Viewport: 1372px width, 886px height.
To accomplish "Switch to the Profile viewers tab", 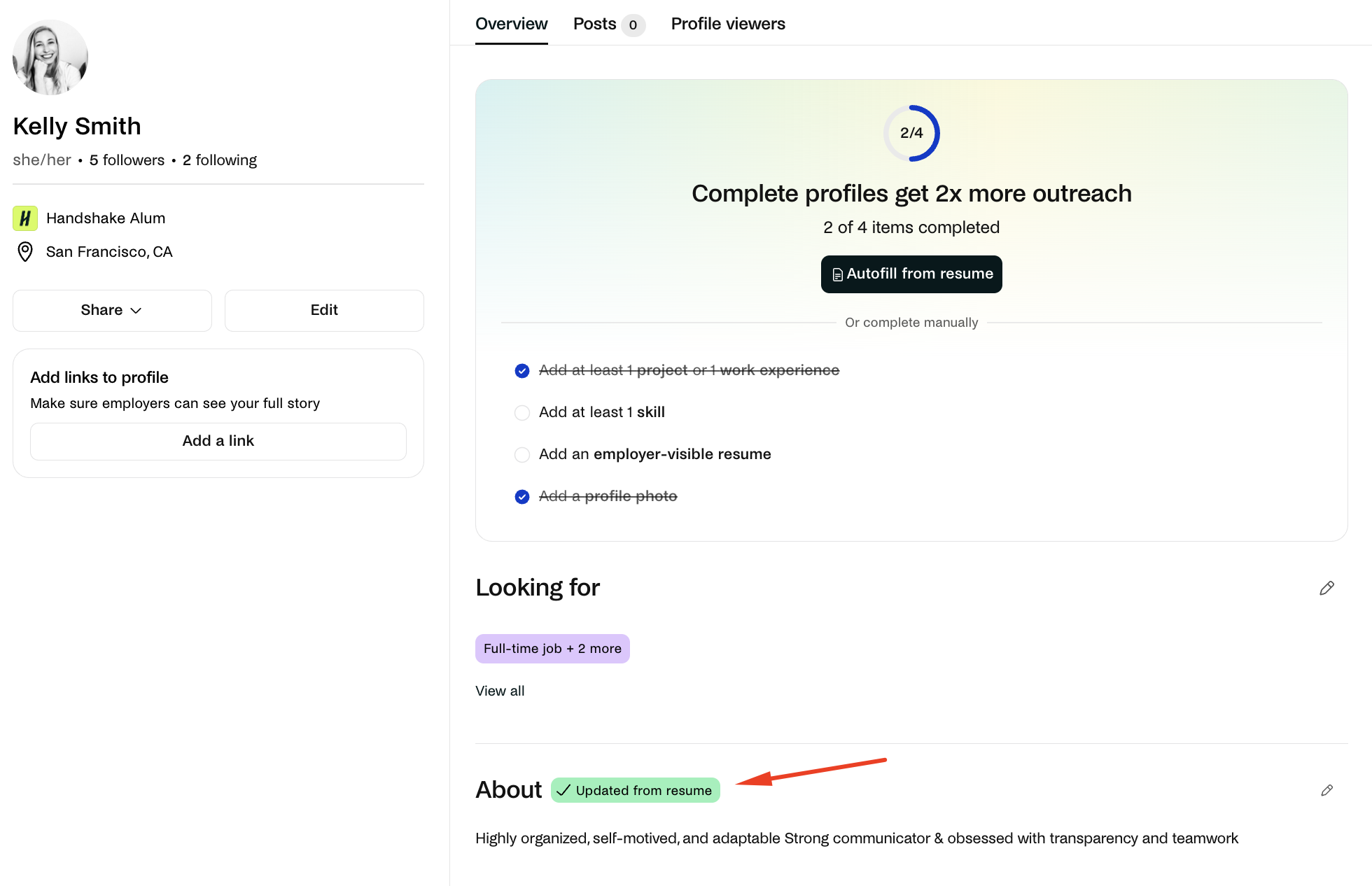I will (728, 24).
